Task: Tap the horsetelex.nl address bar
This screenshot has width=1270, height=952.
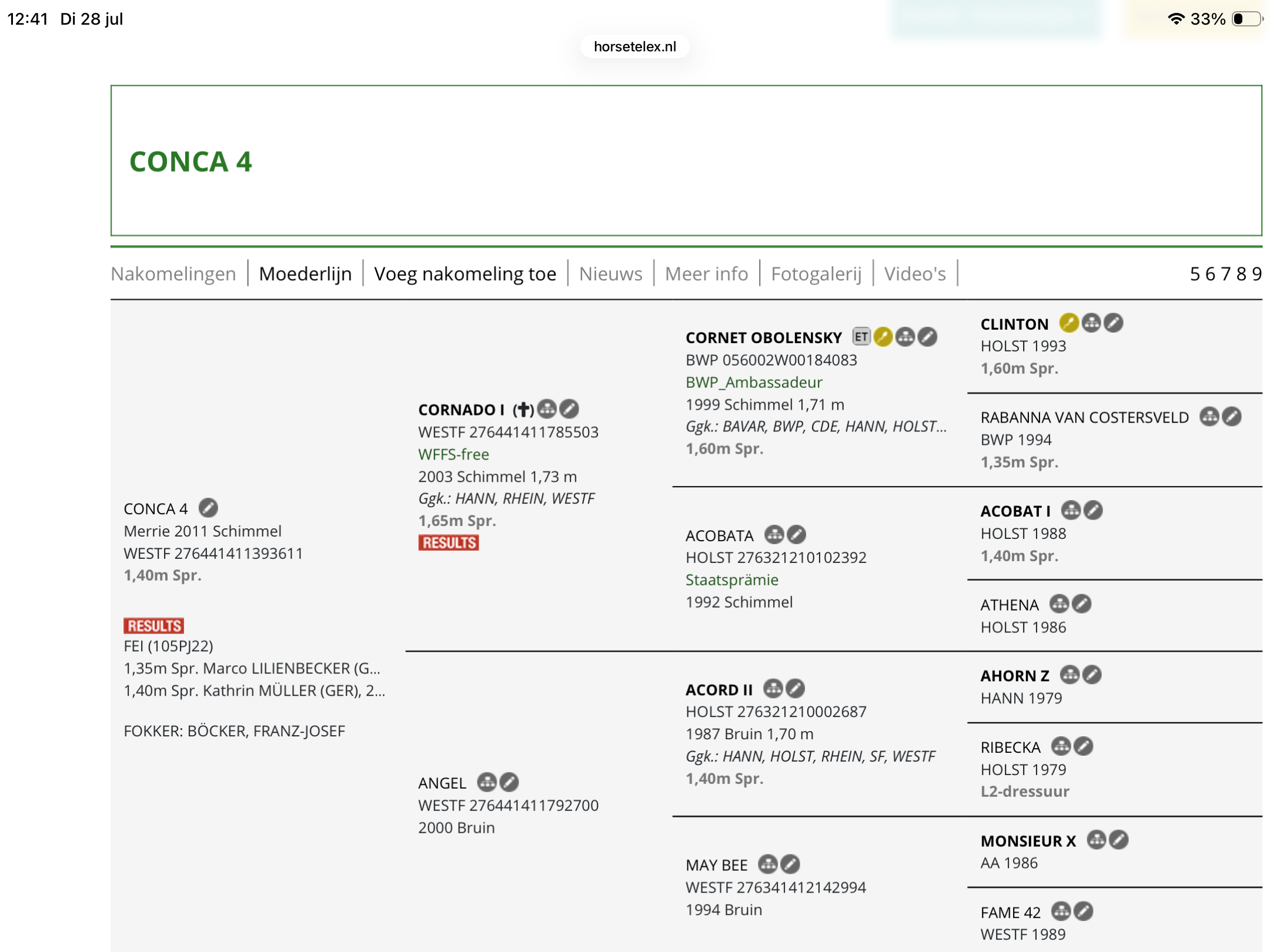Action: 635,46
